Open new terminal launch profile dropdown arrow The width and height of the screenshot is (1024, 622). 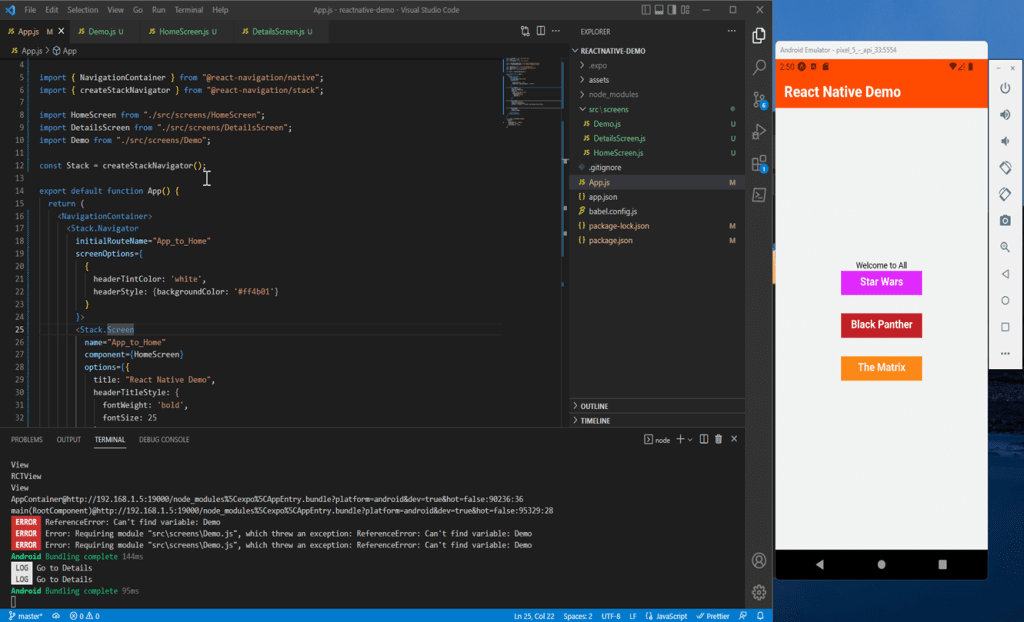(690, 440)
